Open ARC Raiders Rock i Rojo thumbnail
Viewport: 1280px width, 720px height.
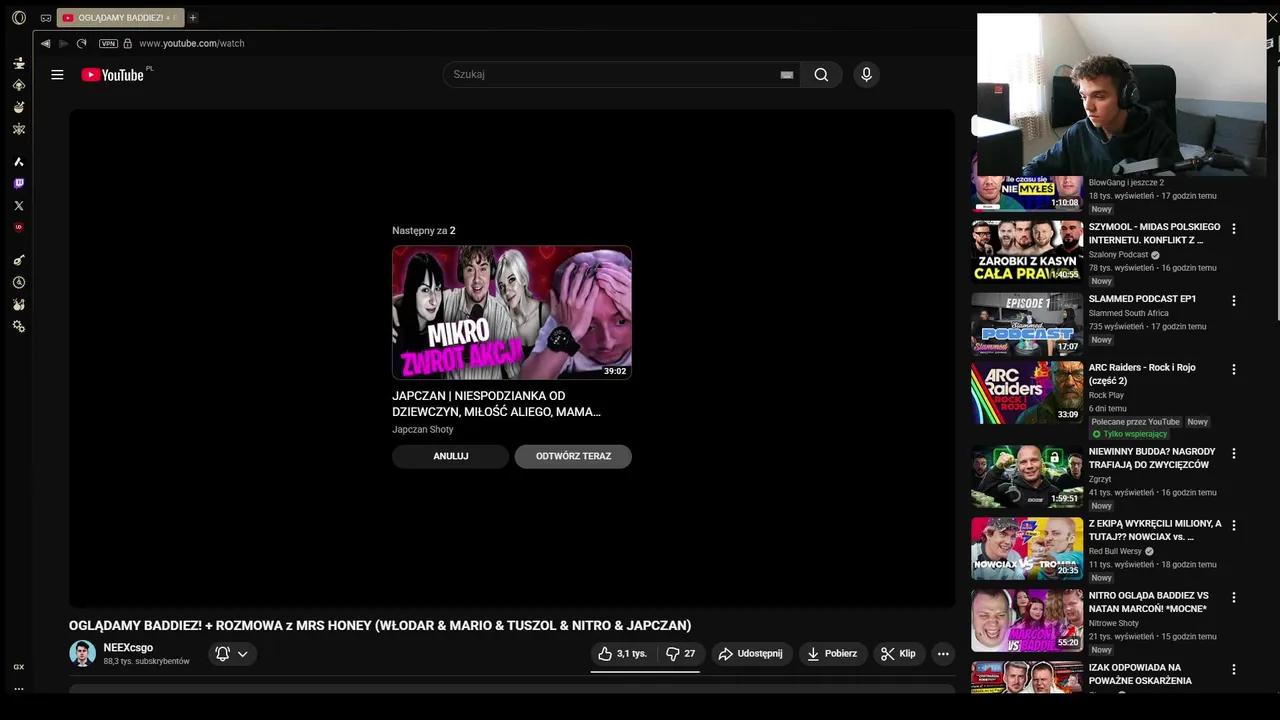(x=1027, y=393)
